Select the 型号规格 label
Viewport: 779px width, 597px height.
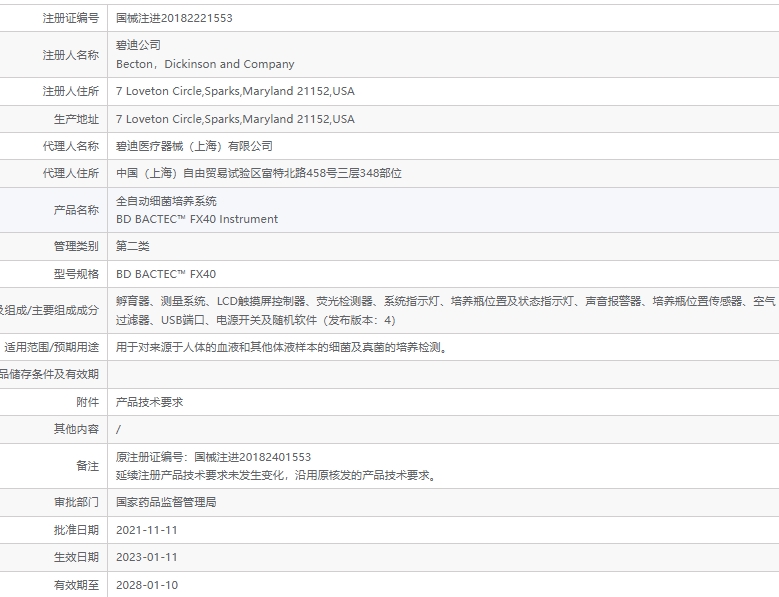coord(76,274)
